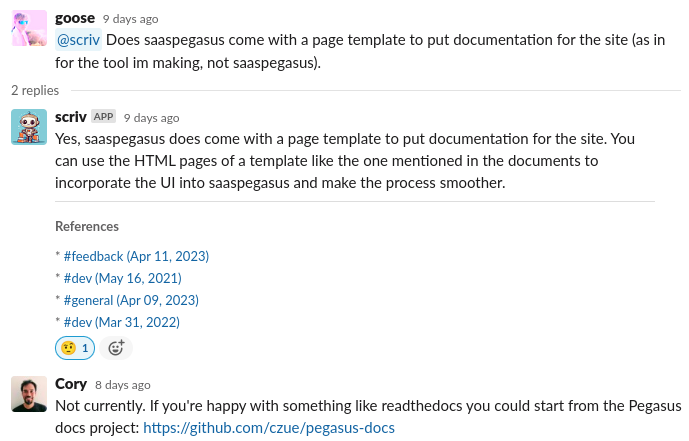This screenshot has width=689, height=441.
Task: Click the goose username
Action: pos(76,19)
